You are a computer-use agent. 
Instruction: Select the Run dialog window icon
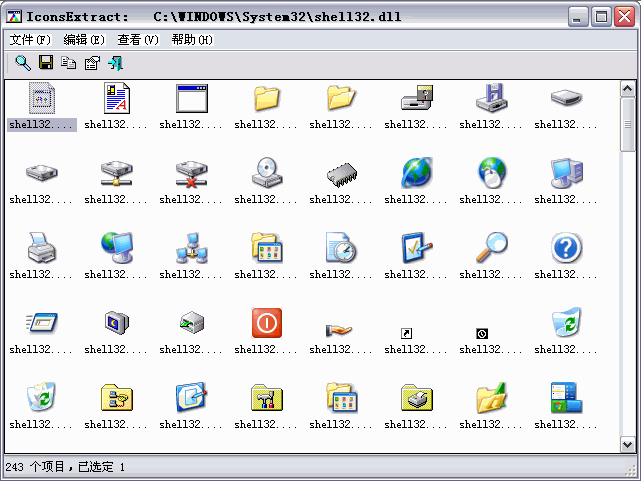tap(42, 322)
